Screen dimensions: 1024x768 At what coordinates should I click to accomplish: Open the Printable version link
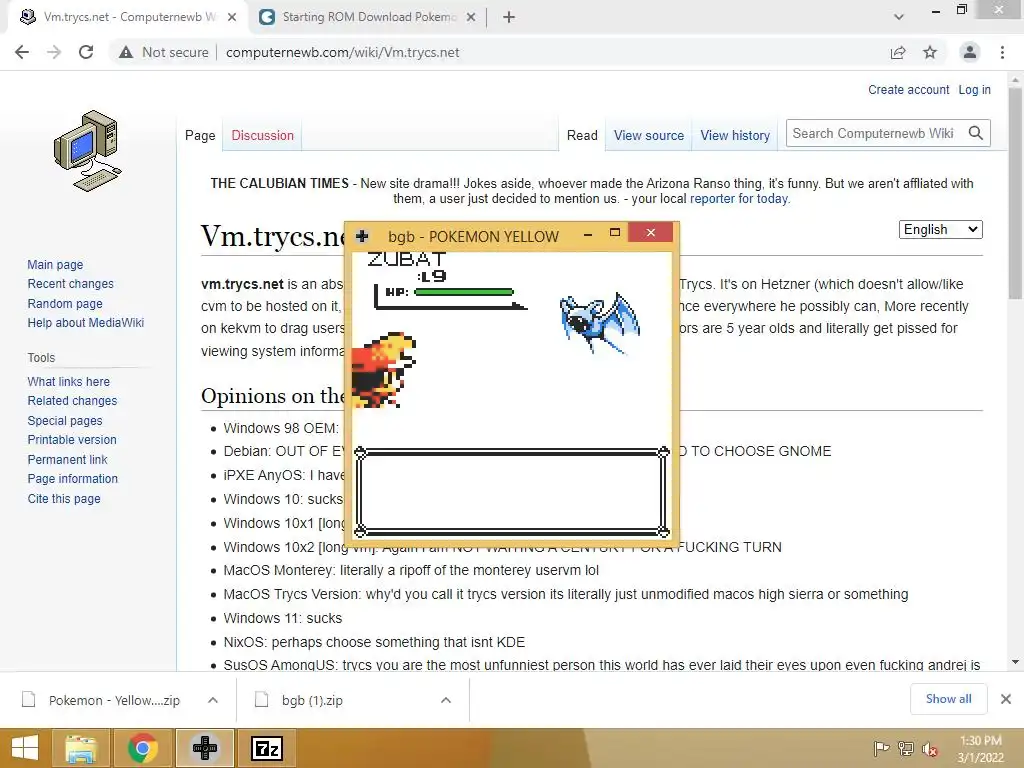tap(72, 440)
